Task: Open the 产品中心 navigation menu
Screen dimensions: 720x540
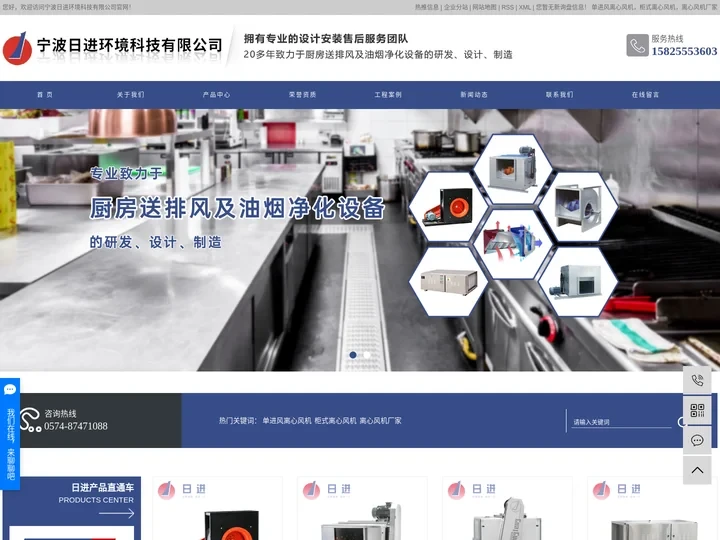Action: pyautogui.click(x=216, y=95)
